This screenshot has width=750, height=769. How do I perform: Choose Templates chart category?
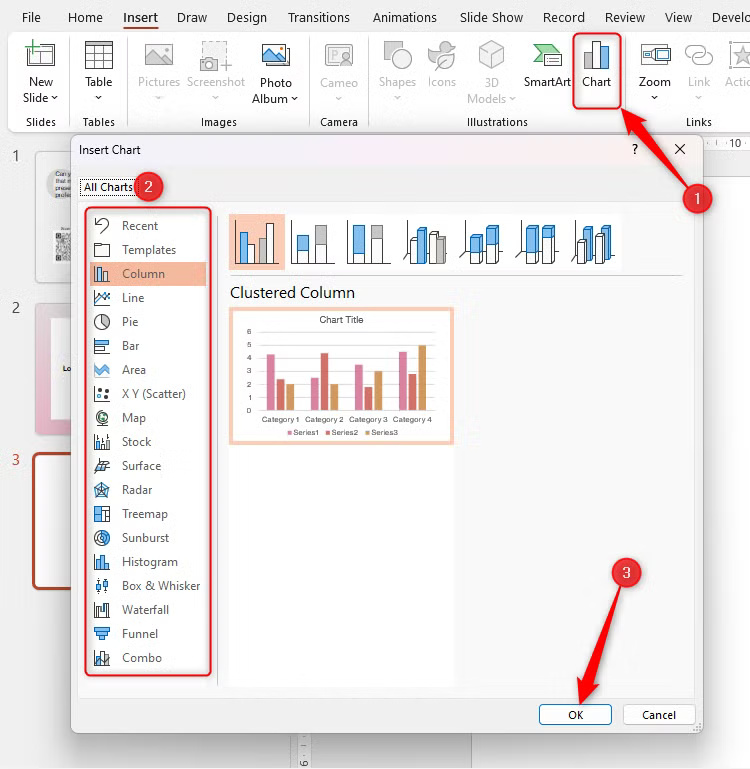coord(148,250)
